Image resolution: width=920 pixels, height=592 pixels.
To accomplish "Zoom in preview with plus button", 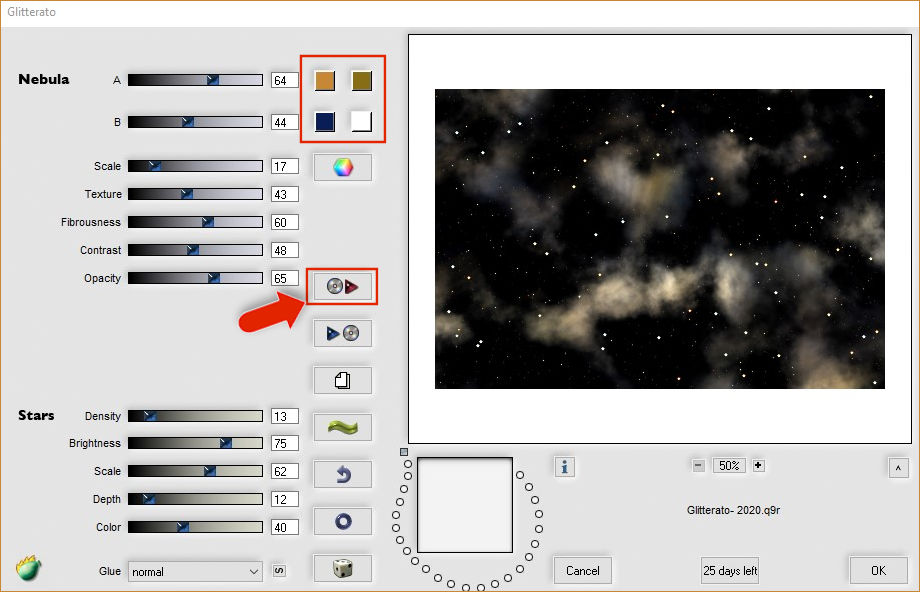I will pyautogui.click(x=758, y=465).
